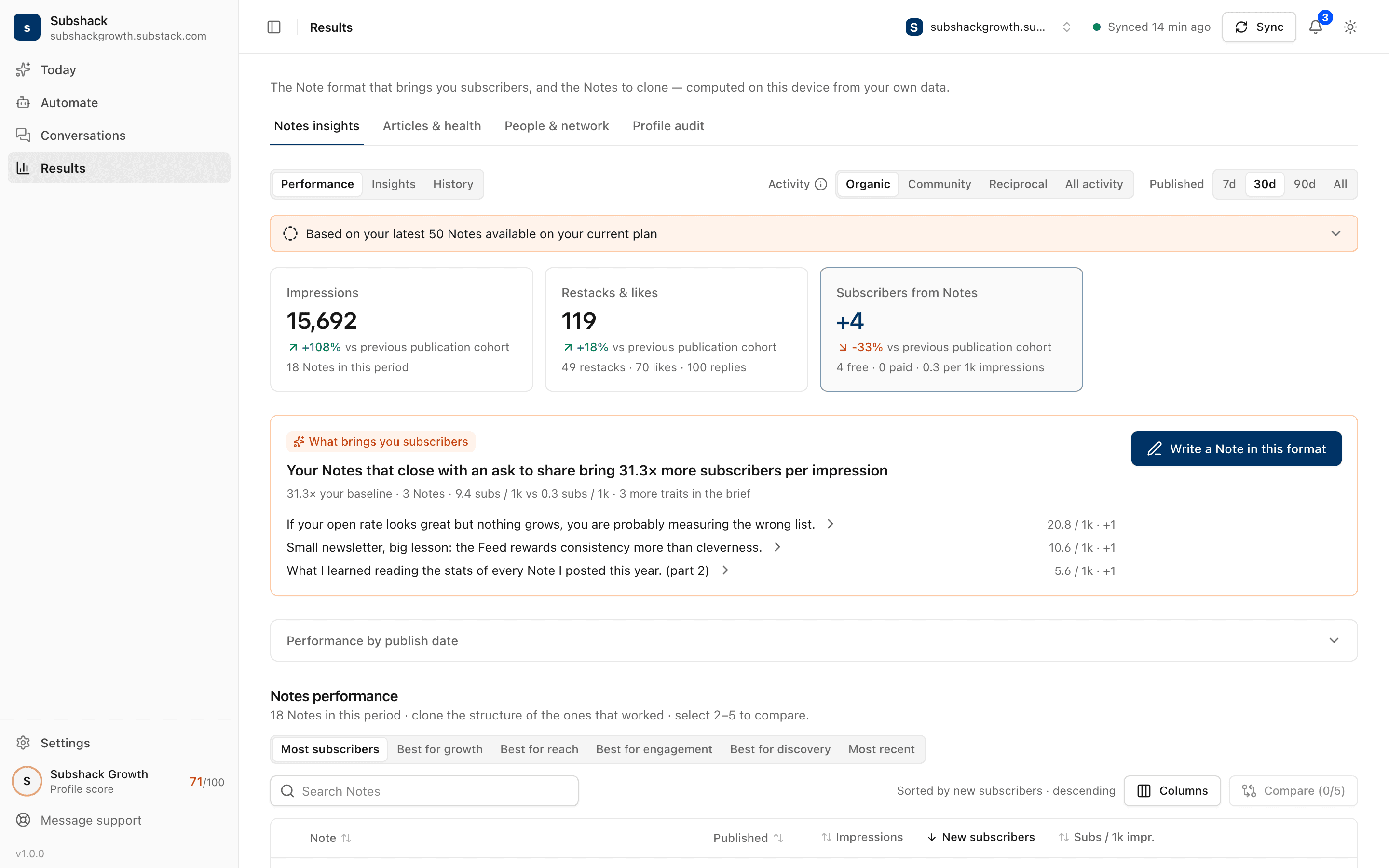Screen dimensions: 1389x868
Task: Open Message support
Action: coord(119,820)
